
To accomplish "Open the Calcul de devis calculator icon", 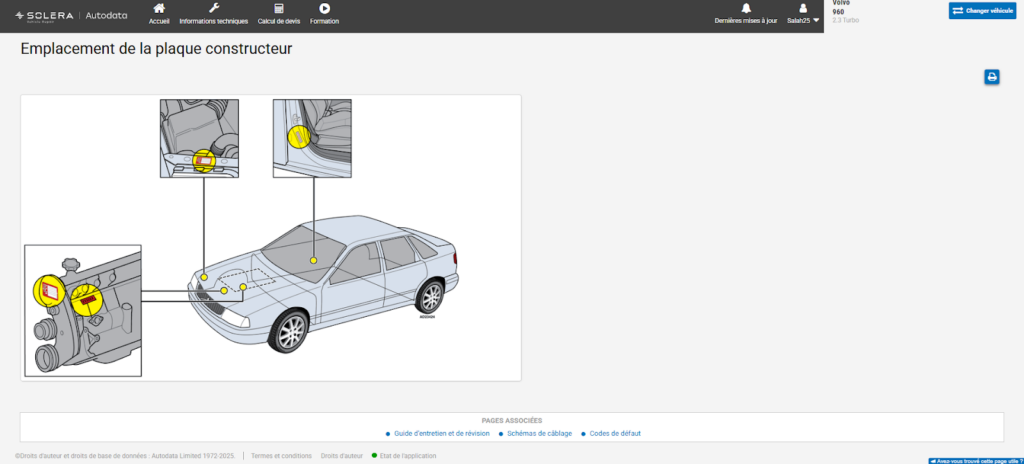I will (279, 8).
